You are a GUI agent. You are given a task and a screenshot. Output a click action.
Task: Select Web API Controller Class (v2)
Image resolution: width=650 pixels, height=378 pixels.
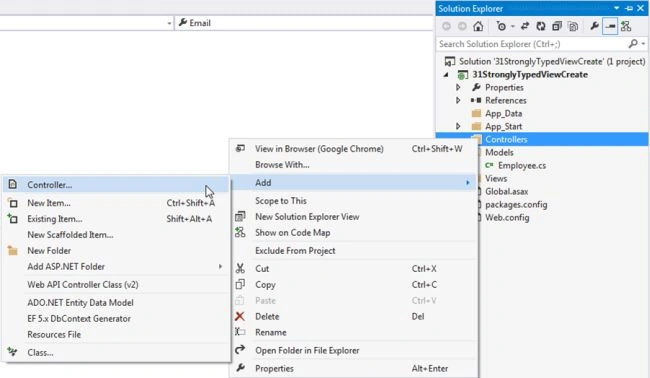(116, 285)
